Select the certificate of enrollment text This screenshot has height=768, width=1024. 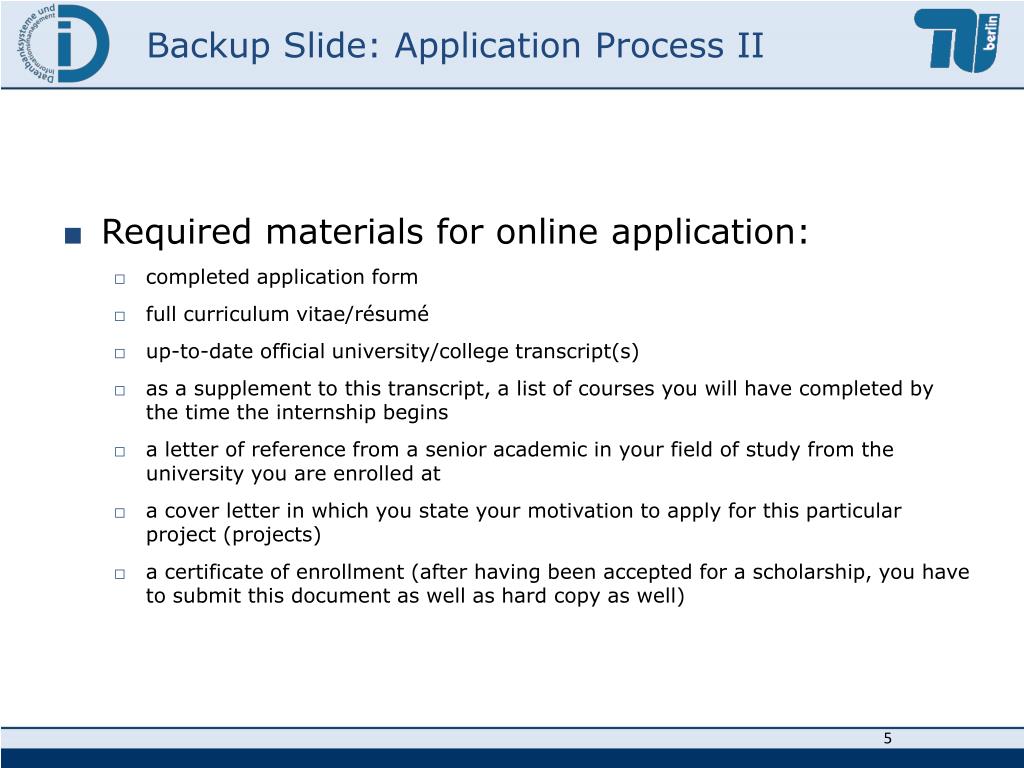(557, 584)
